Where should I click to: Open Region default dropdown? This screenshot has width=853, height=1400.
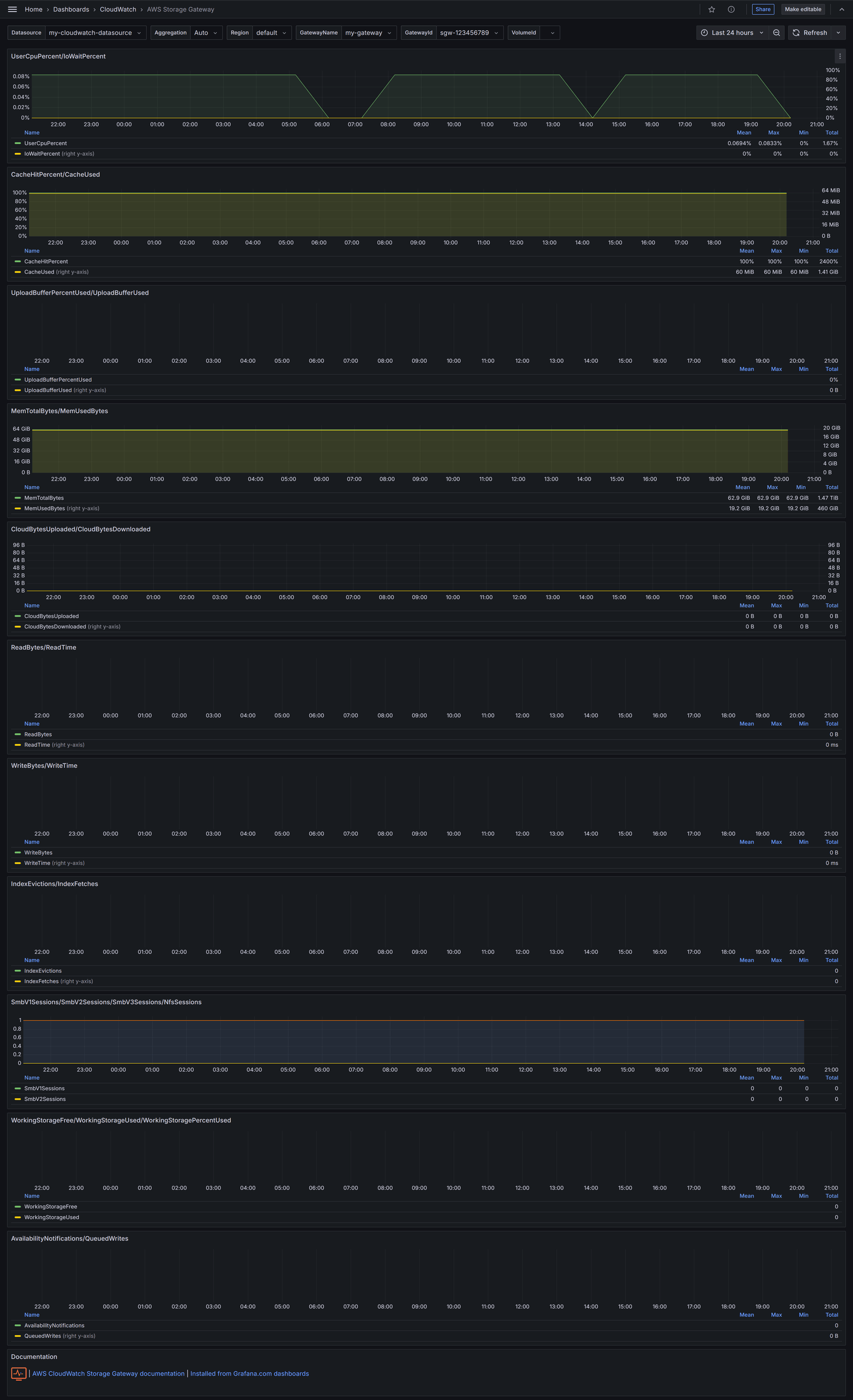[272, 33]
